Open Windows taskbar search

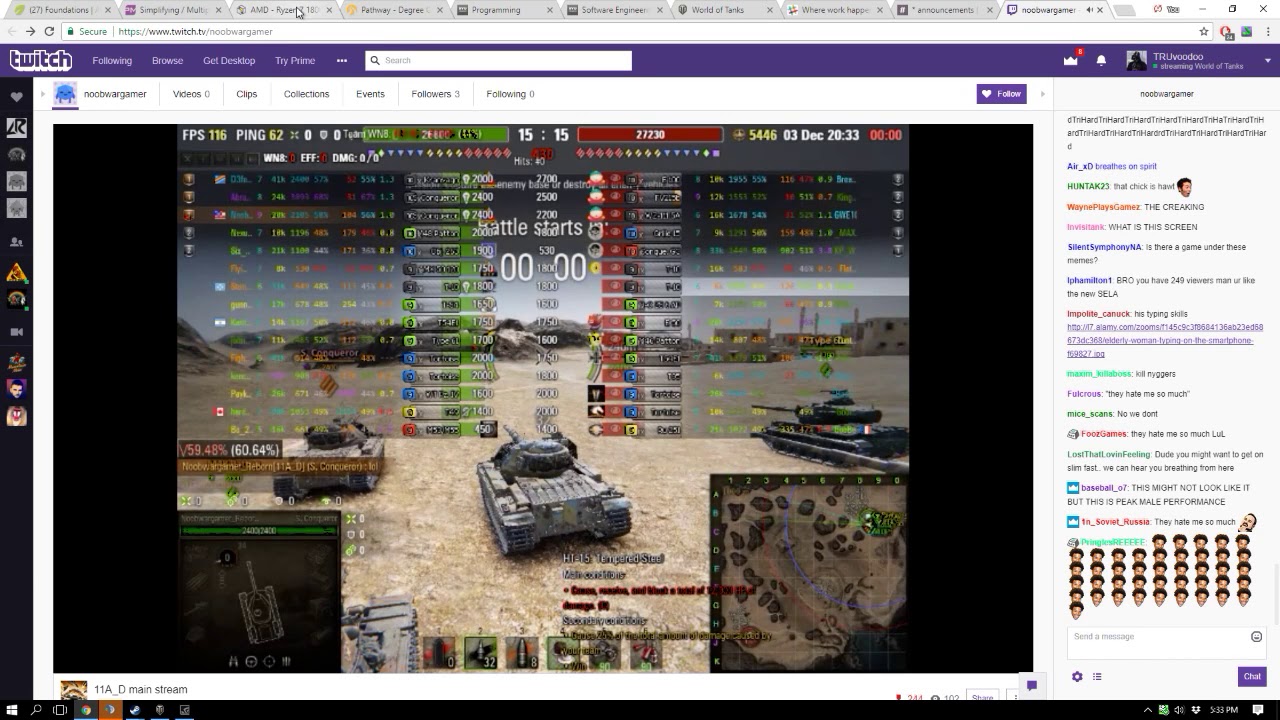coord(36,710)
